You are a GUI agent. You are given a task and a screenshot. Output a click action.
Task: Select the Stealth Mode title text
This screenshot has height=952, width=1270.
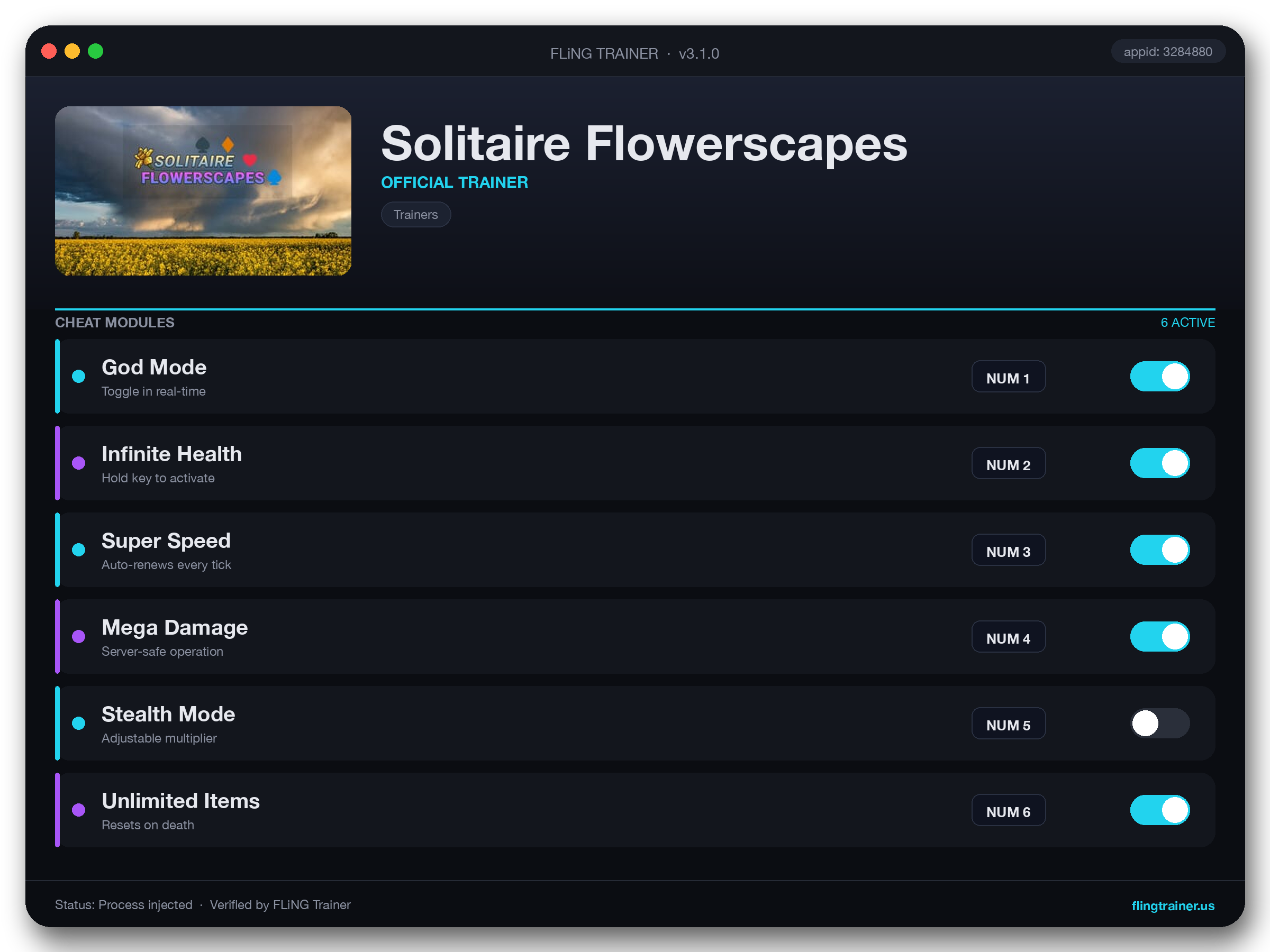168,715
